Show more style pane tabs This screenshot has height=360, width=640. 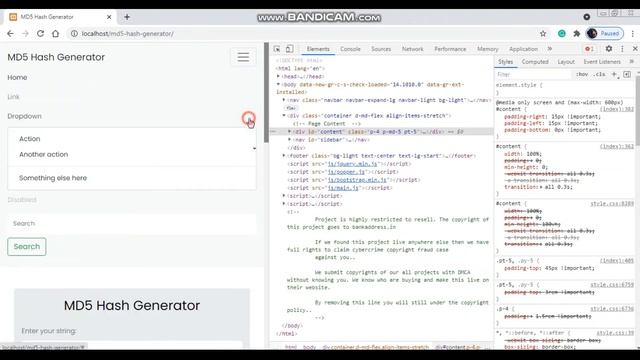point(631,62)
